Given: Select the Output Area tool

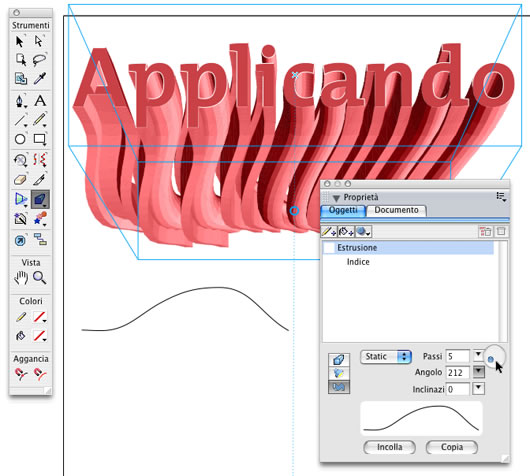Looking at the screenshot, I should (x=21, y=78).
